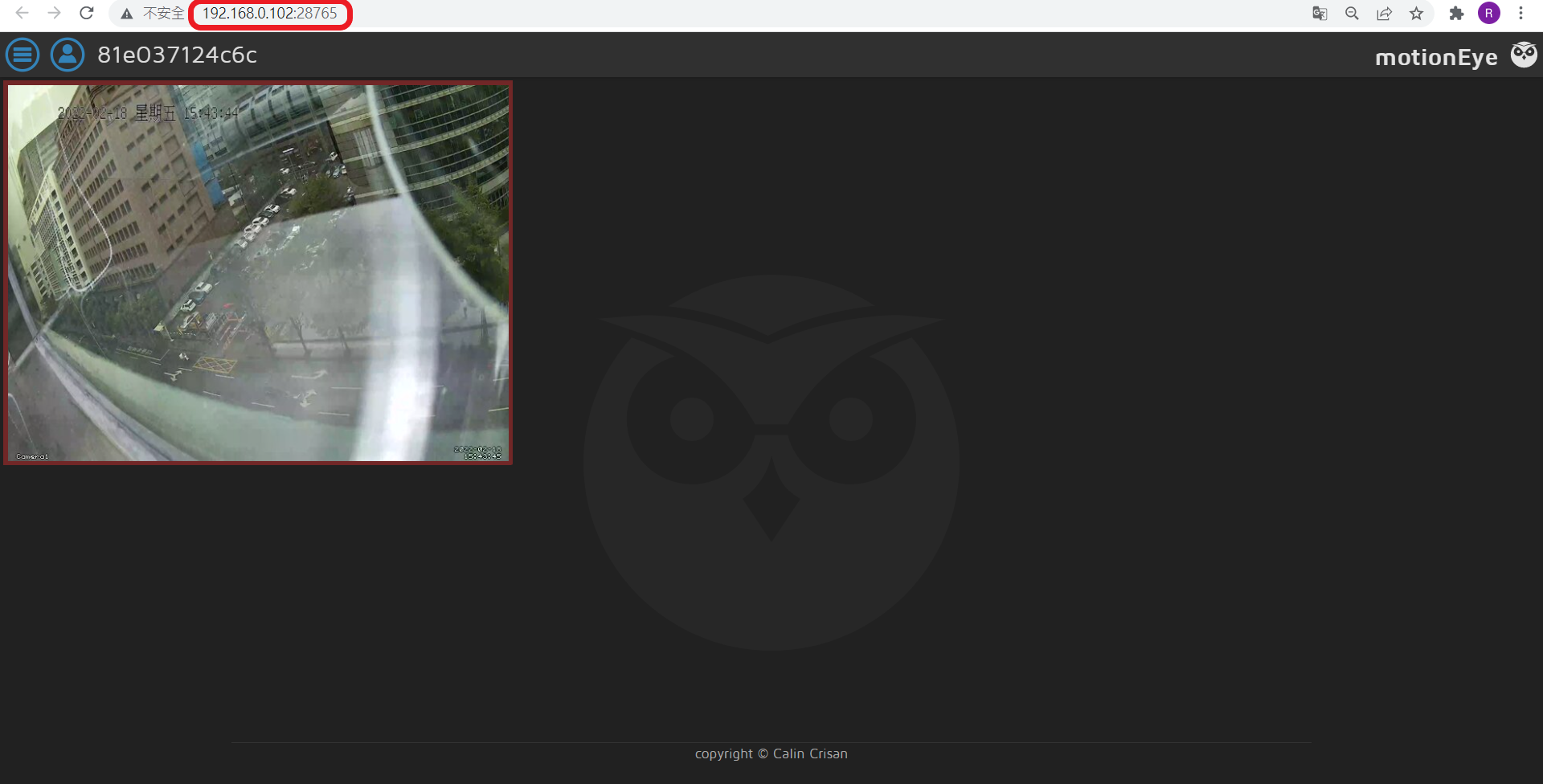
Task: Reload the current page
Action: (87, 13)
